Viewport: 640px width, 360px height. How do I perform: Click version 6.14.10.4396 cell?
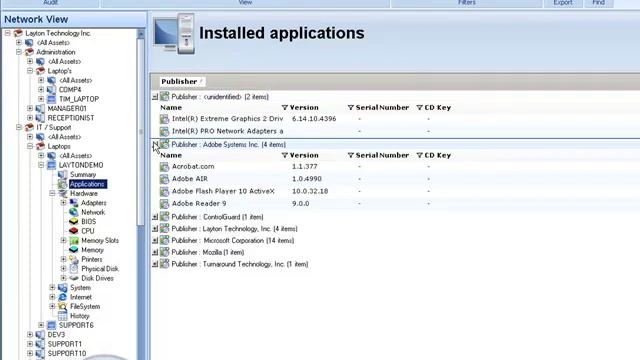coord(314,119)
